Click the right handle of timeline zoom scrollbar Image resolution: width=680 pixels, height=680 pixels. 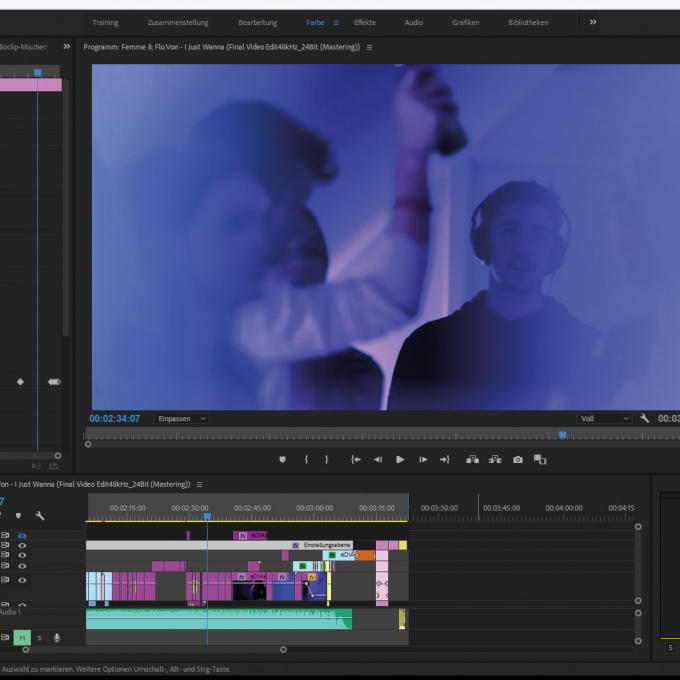(283, 650)
